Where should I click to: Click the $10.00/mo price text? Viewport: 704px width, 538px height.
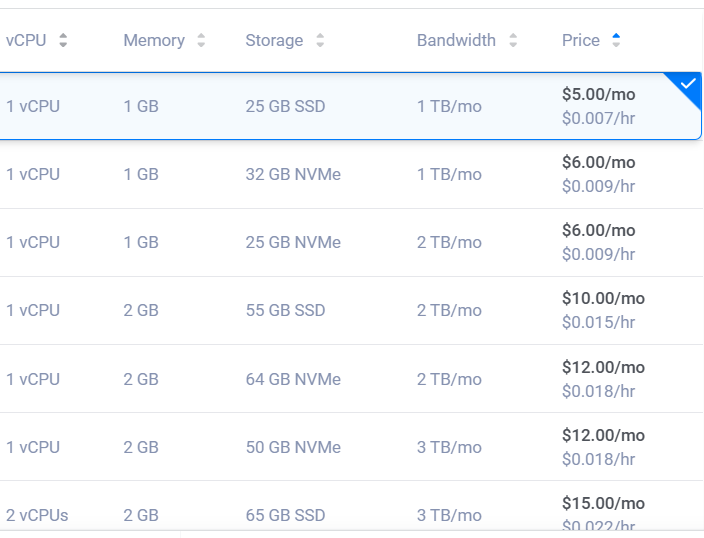(603, 298)
